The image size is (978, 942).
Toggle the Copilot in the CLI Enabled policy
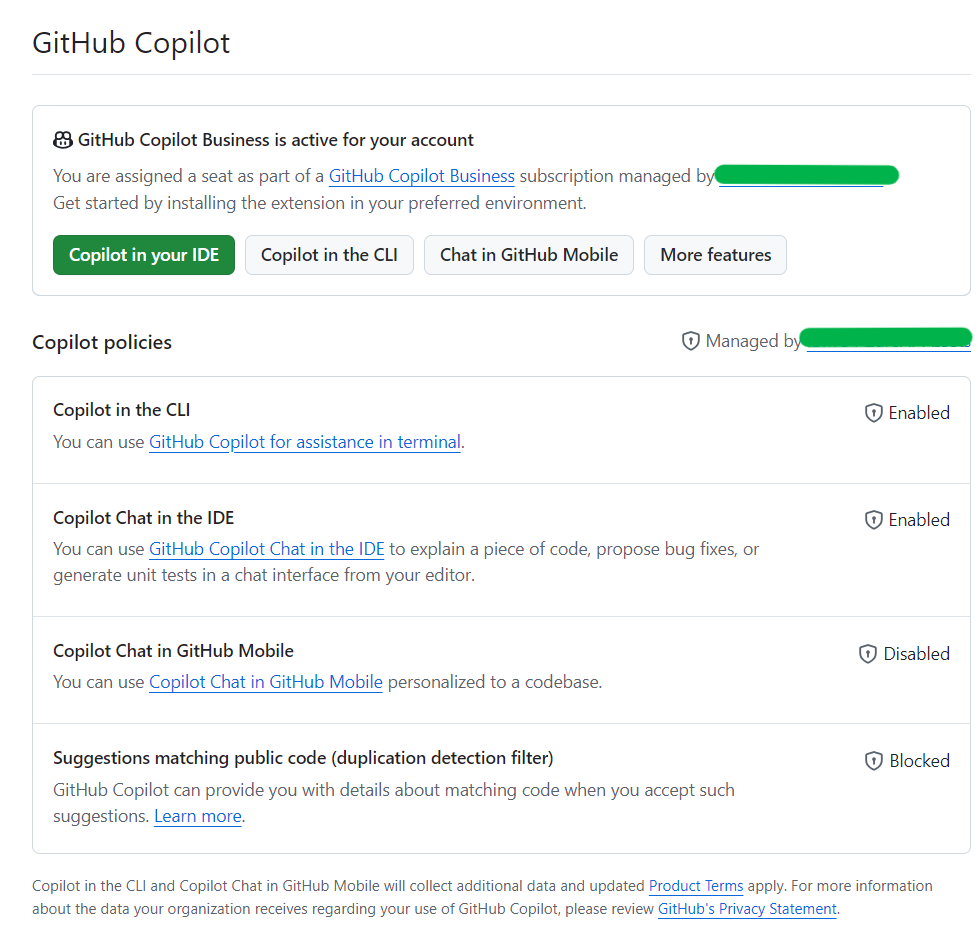[906, 412]
